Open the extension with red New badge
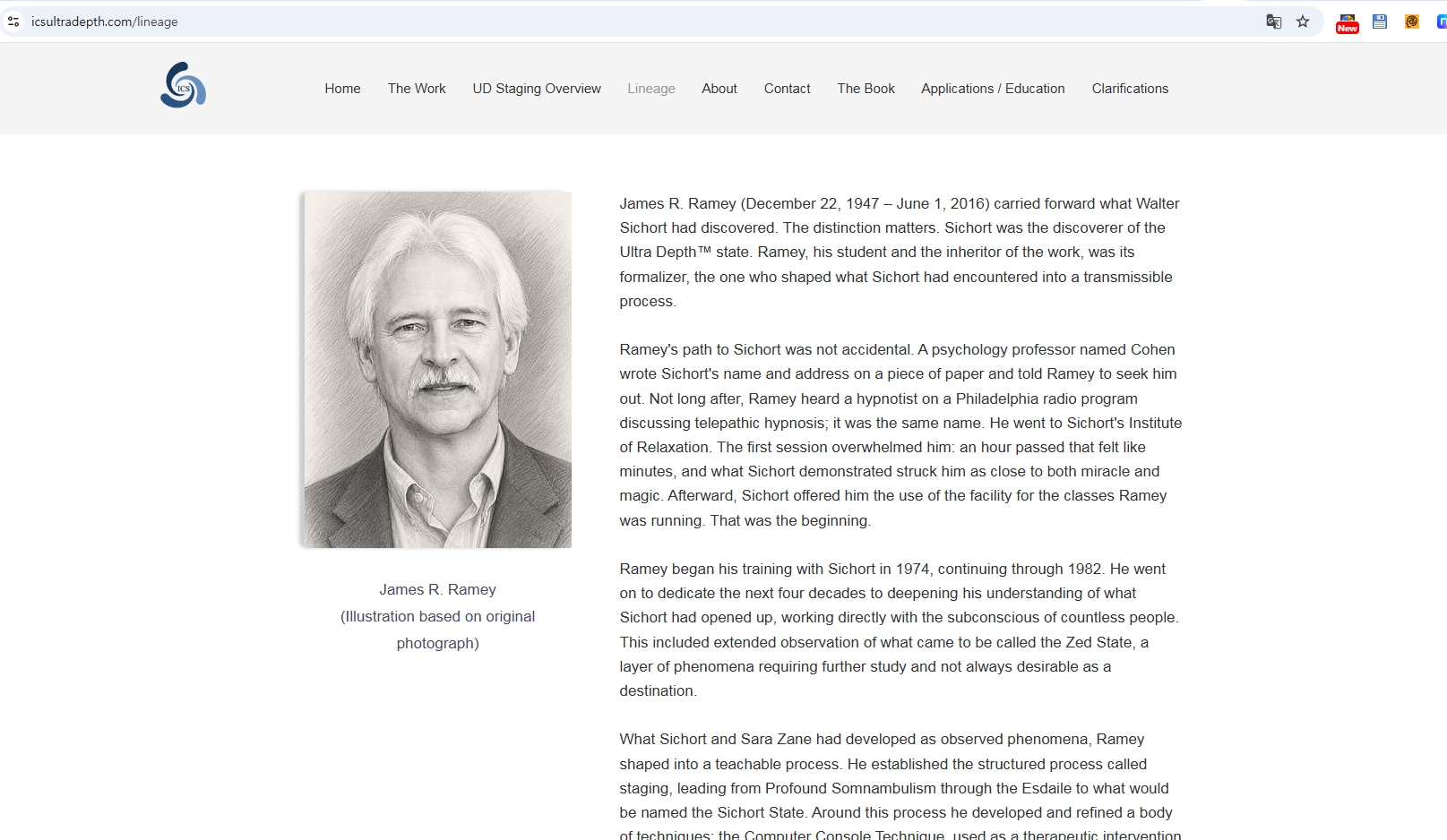The height and width of the screenshot is (840, 1447). point(1347,22)
